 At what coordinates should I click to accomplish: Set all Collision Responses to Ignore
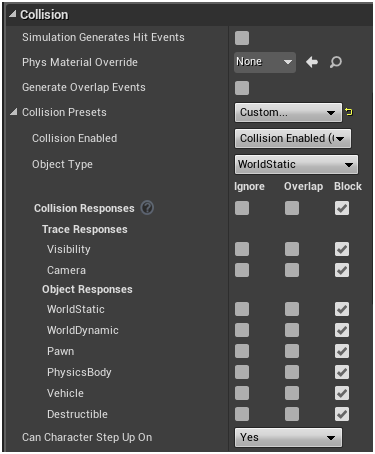(x=242, y=208)
